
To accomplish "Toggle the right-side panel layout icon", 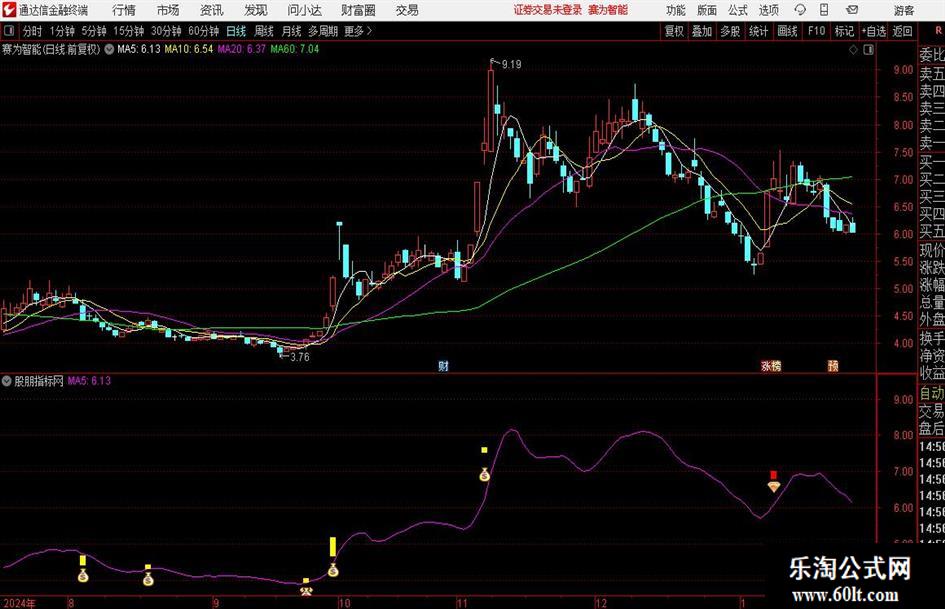I will 868,50.
